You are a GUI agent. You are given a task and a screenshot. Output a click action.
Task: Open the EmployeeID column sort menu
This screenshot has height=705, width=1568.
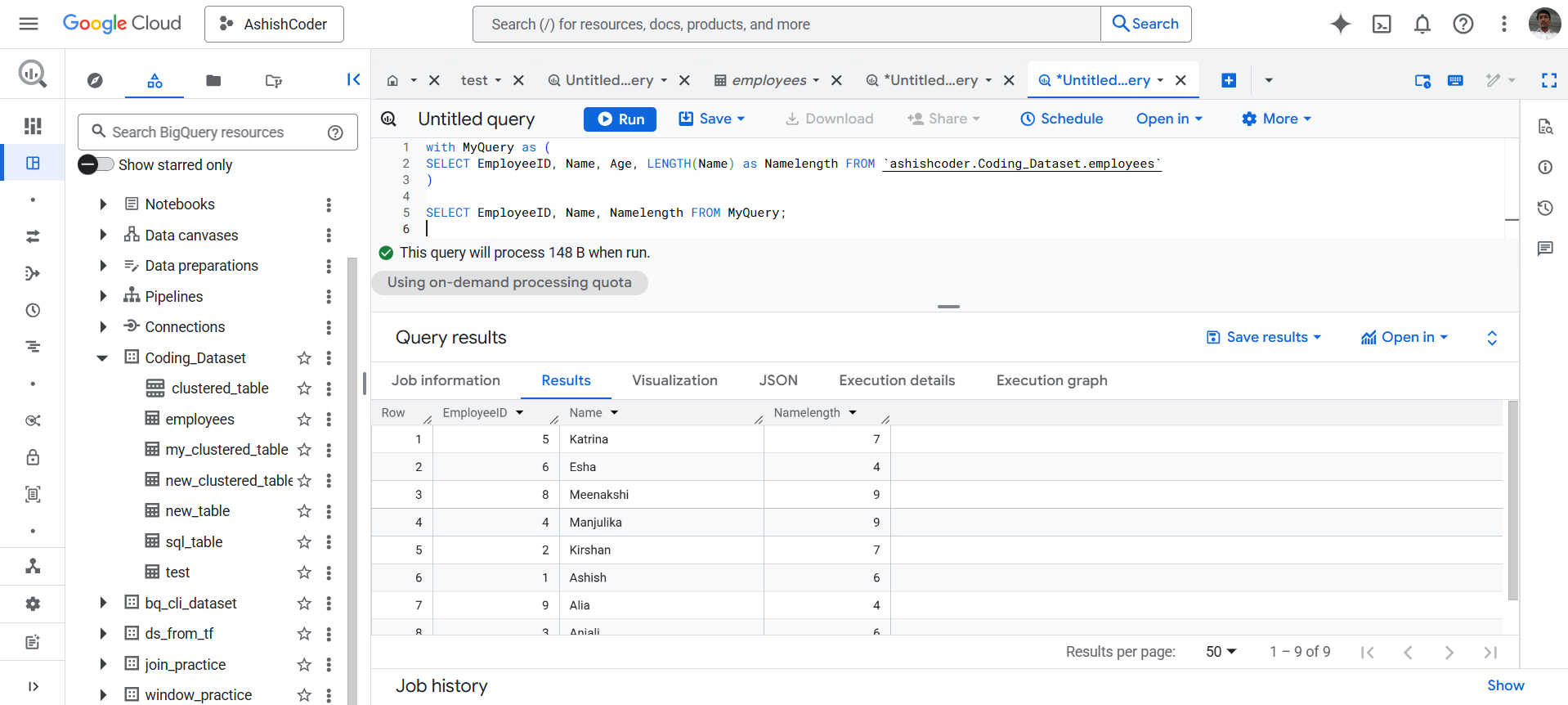click(519, 413)
